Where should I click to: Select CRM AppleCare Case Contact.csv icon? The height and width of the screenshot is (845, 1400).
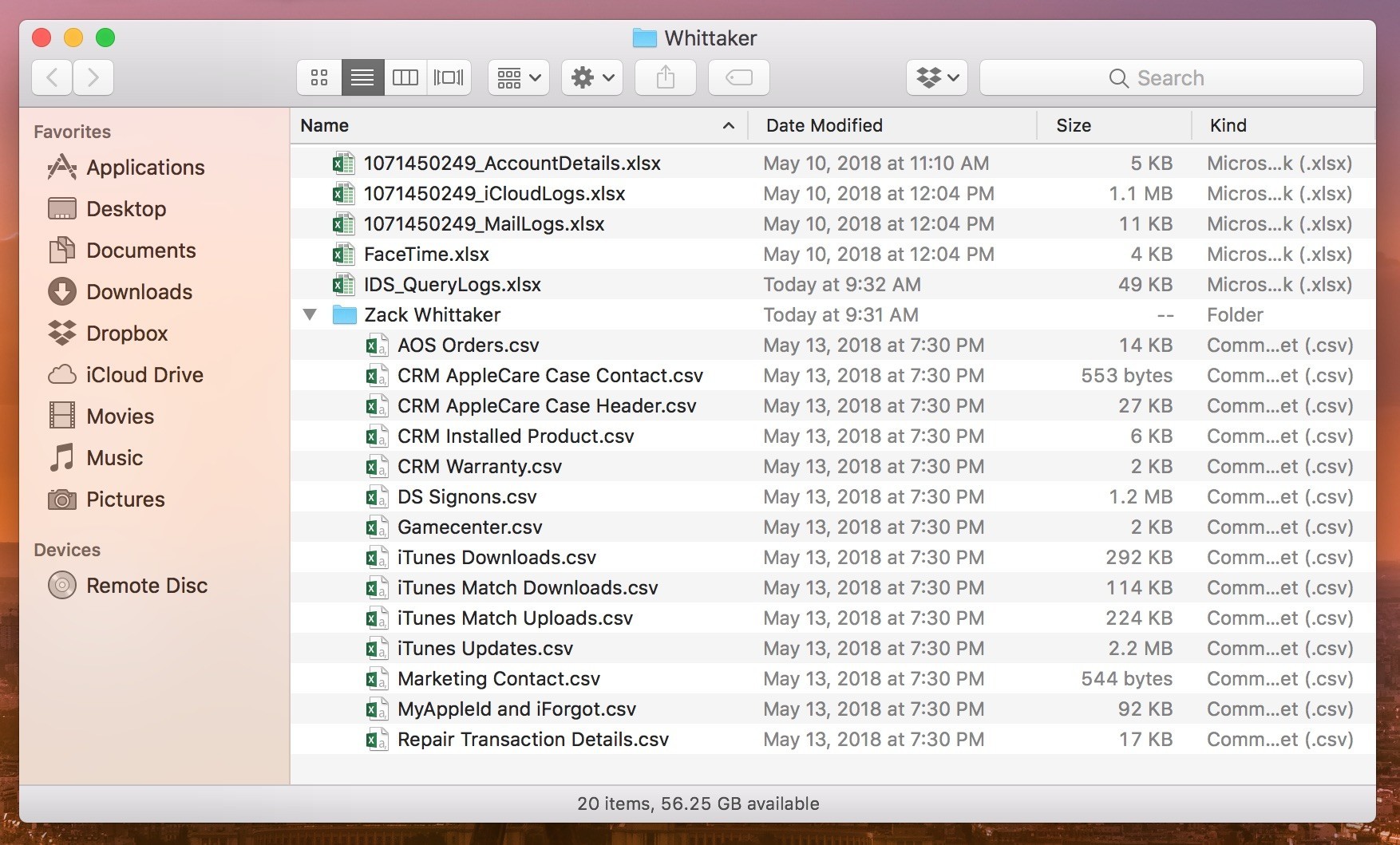(377, 376)
